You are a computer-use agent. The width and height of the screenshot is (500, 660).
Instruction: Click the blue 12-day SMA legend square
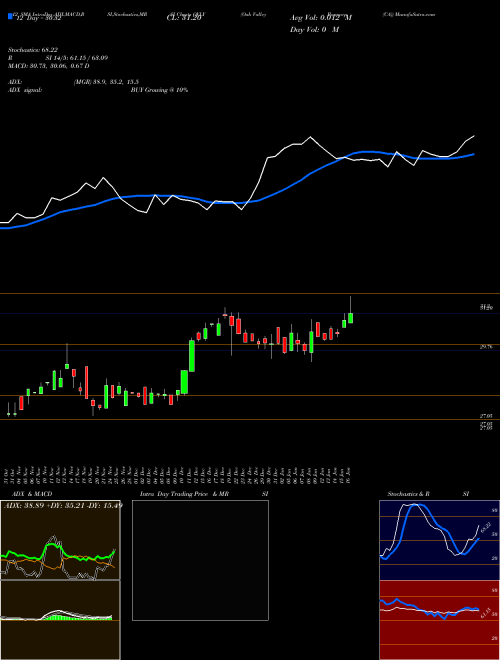tap(11, 16)
